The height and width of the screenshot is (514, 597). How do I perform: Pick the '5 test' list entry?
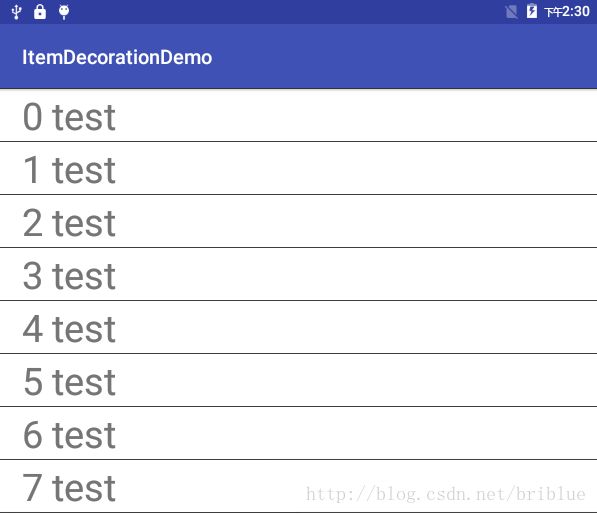point(298,380)
